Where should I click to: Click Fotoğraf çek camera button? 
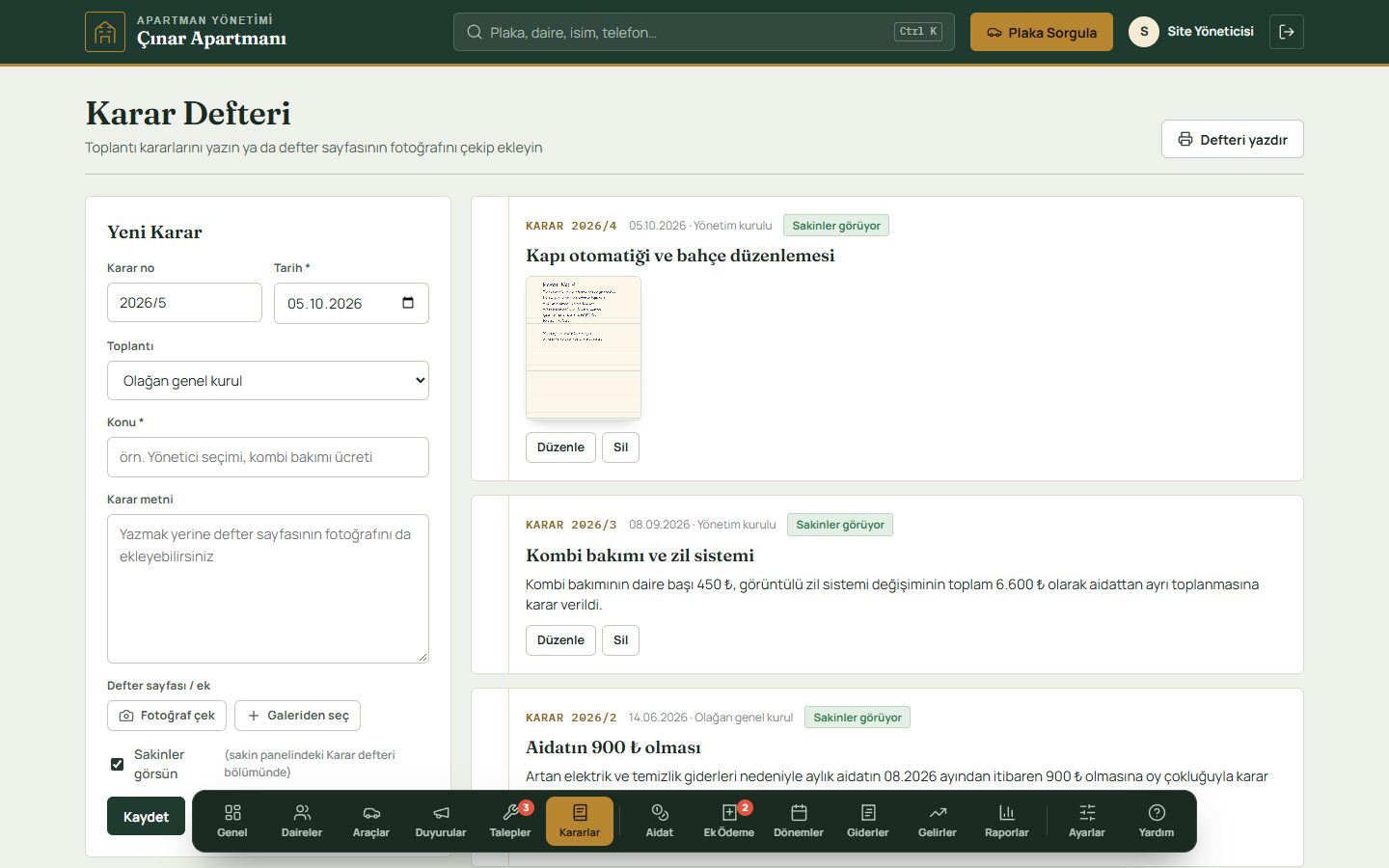[167, 716]
